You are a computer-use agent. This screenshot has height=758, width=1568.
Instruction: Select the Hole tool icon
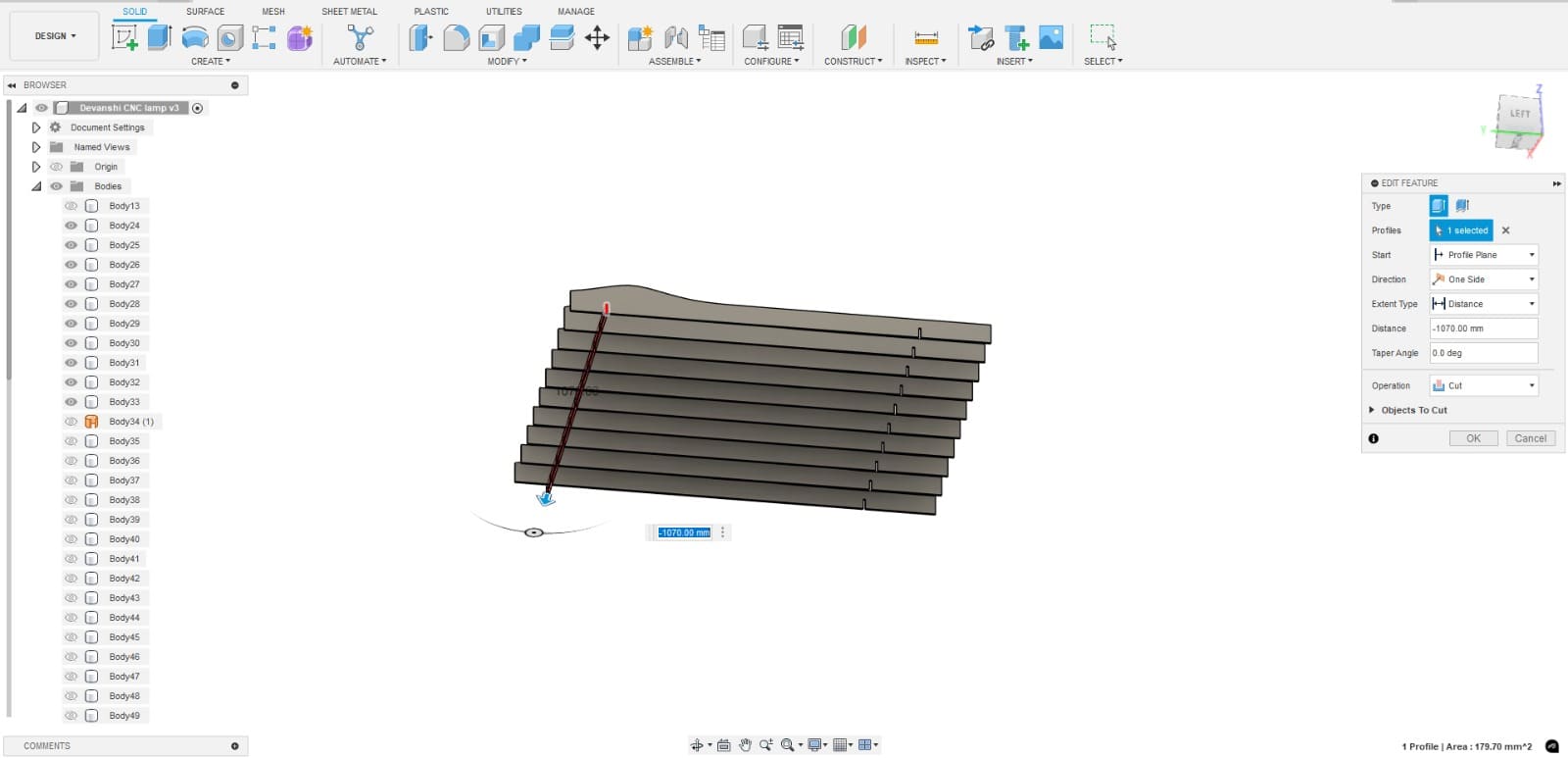pos(229,37)
